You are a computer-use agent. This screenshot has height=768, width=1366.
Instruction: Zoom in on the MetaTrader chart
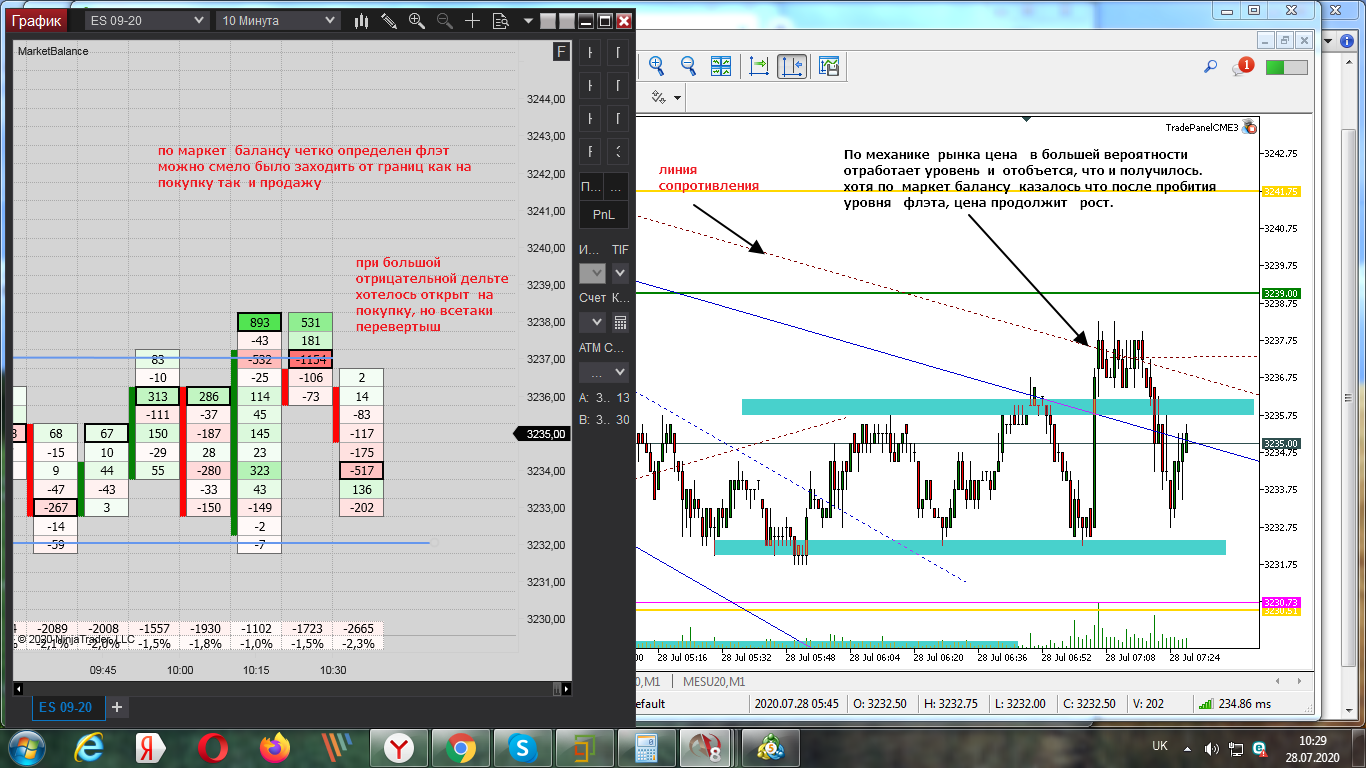point(657,66)
